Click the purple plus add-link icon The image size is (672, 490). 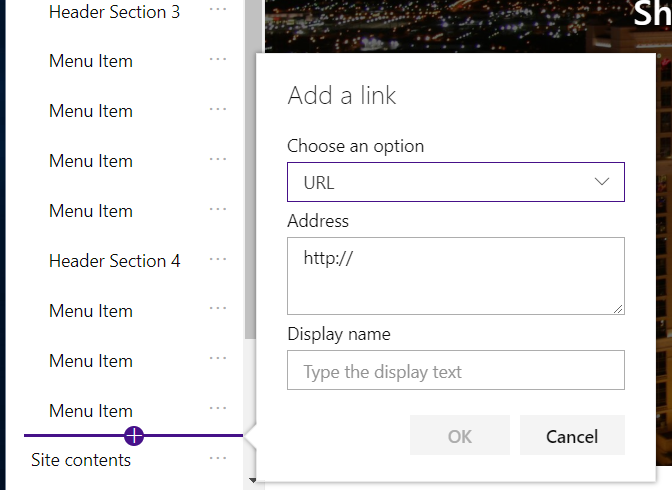click(x=134, y=436)
